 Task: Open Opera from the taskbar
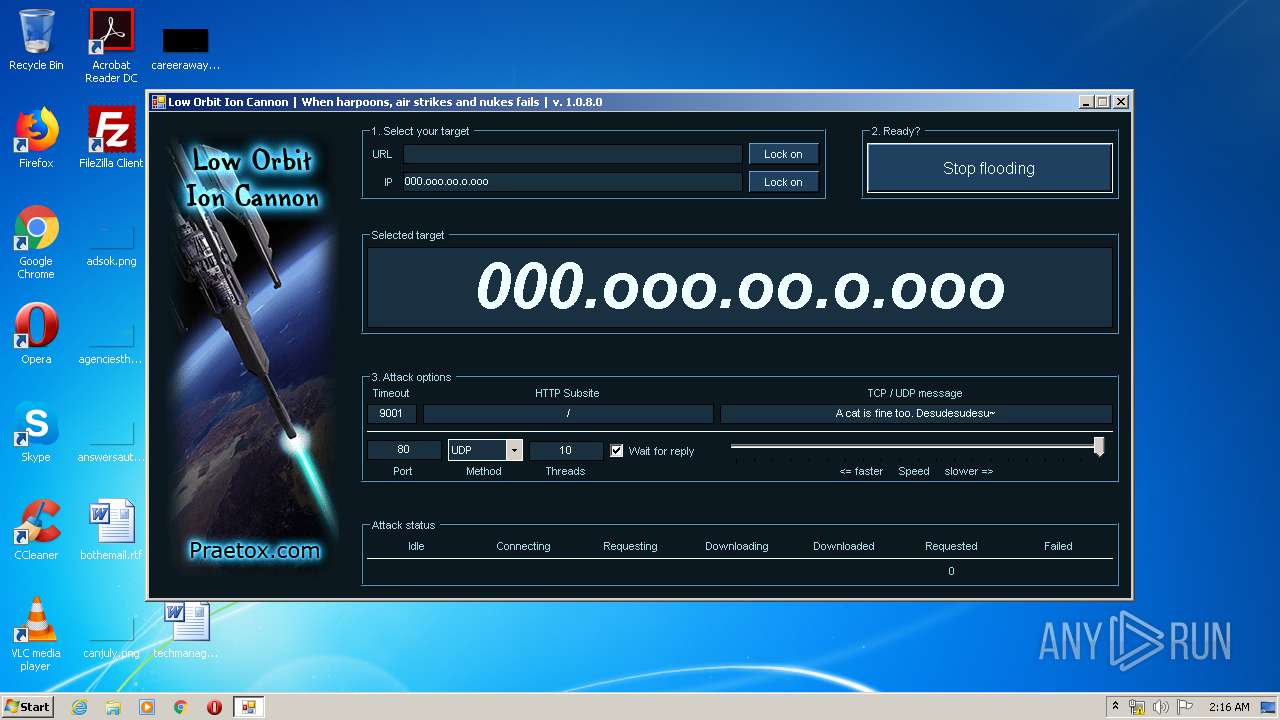tap(214, 707)
